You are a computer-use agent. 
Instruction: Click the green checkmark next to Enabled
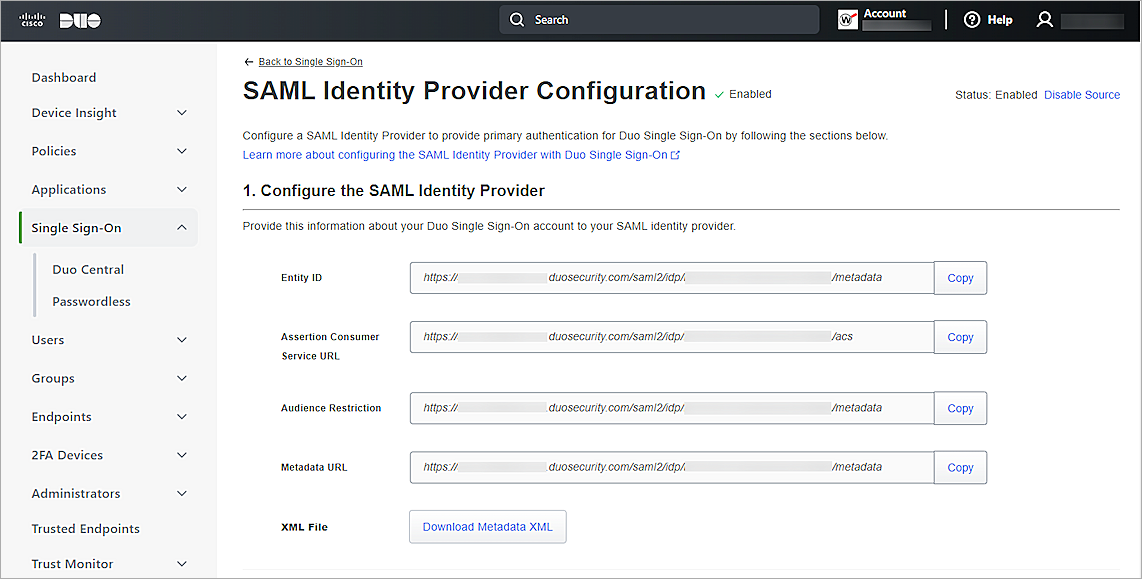coord(718,94)
